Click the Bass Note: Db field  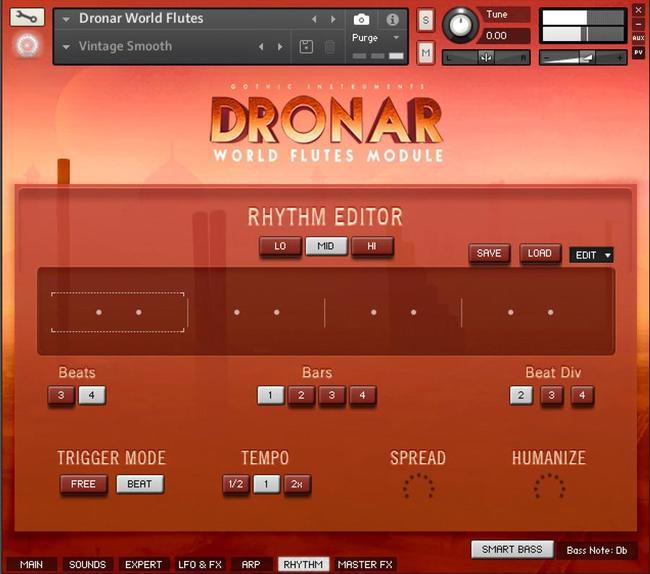pyautogui.click(x=597, y=550)
